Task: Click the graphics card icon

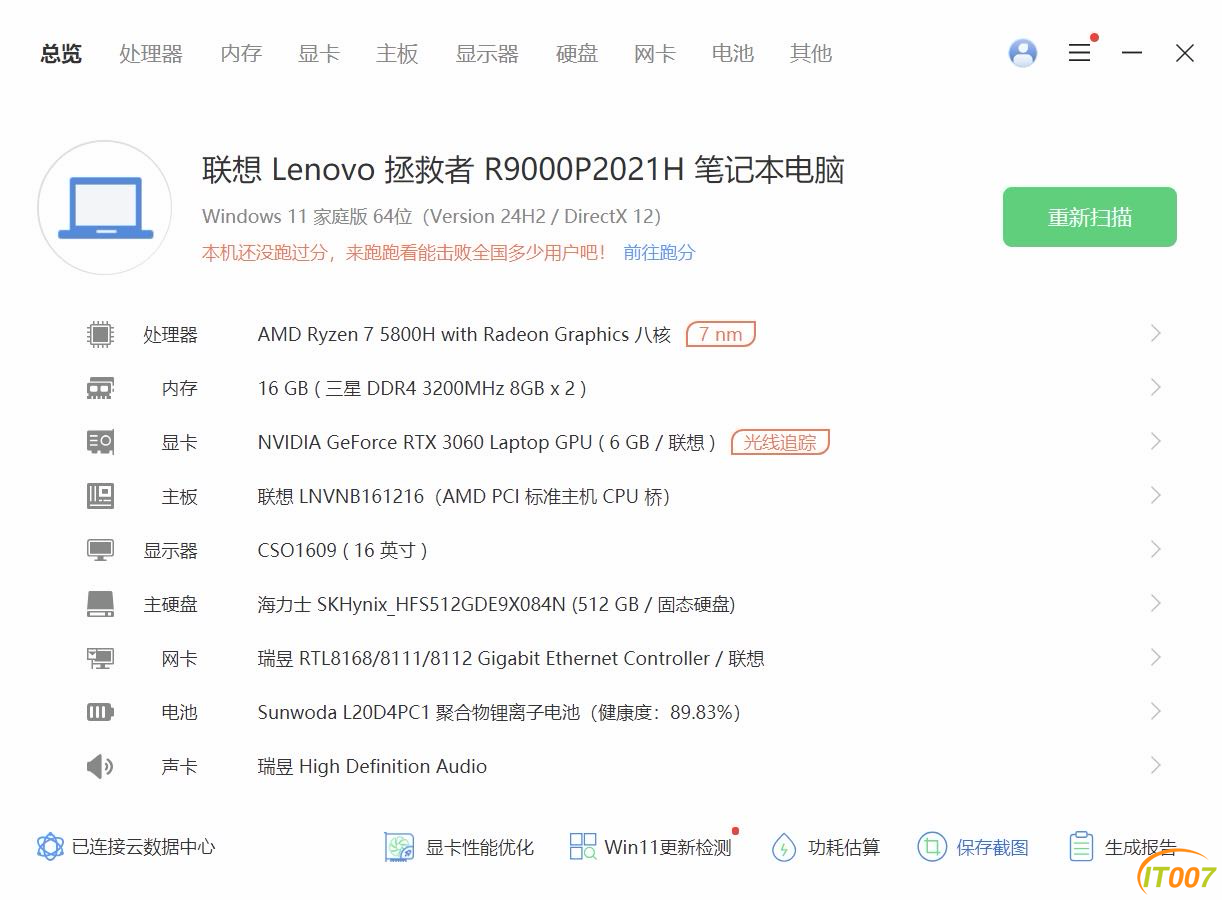Action: coord(100,442)
